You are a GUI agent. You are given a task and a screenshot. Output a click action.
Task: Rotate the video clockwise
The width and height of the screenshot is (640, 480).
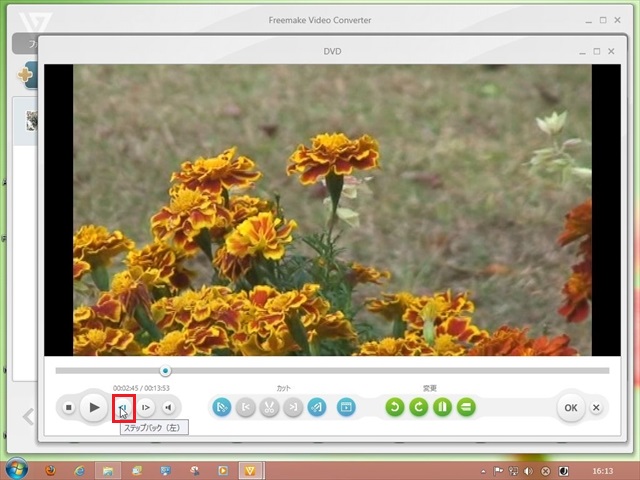click(419, 407)
